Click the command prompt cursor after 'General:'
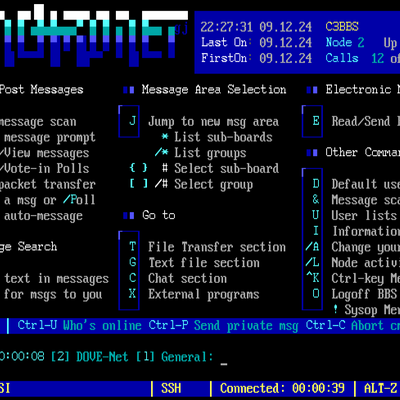Screen dimensions: 400x400 pyautogui.click(x=224, y=364)
